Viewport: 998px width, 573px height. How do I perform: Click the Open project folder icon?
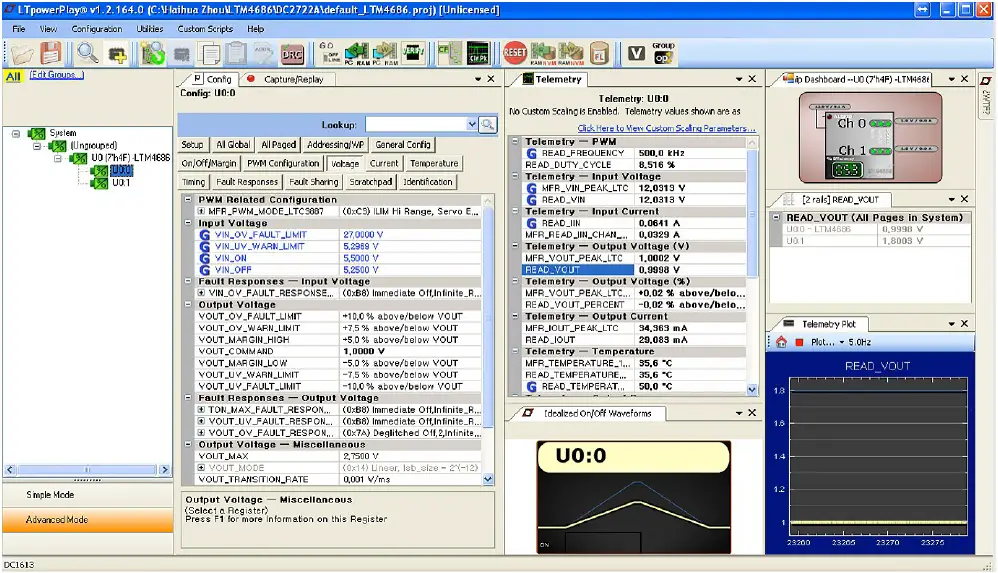tap(22, 53)
